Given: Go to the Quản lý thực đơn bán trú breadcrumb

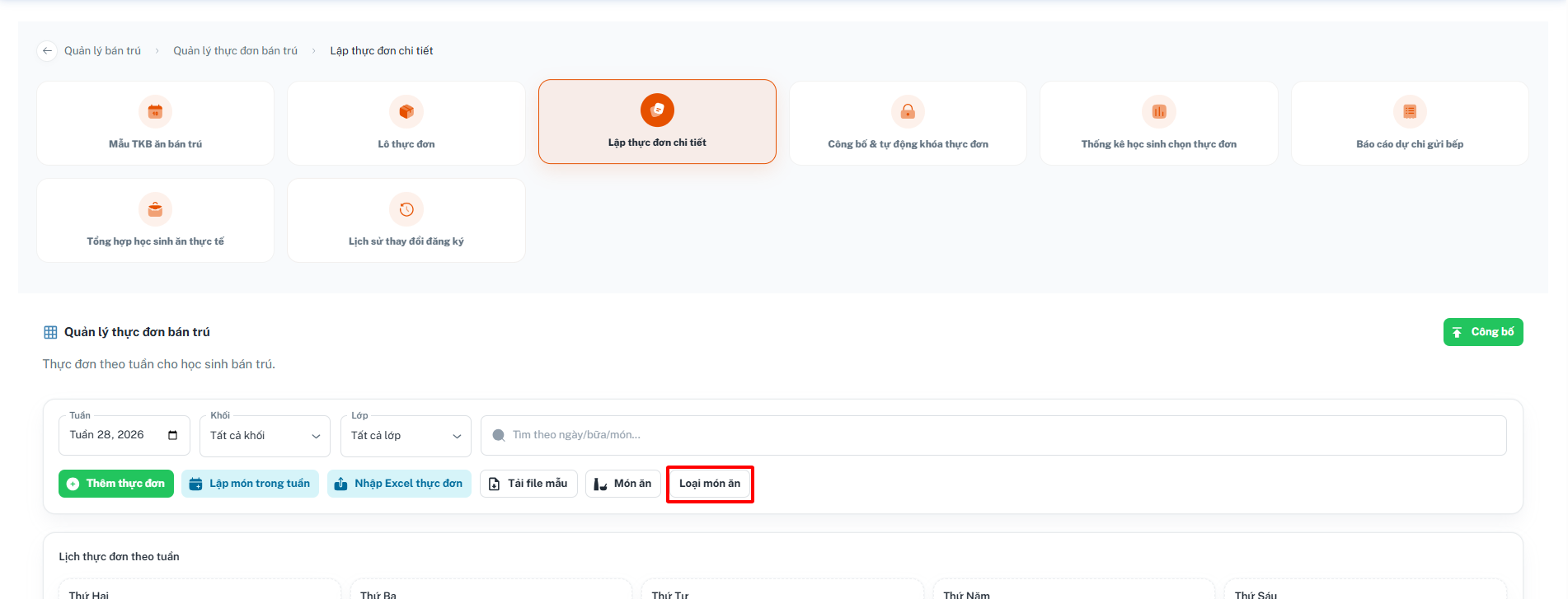Looking at the screenshot, I should pos(235,51).
